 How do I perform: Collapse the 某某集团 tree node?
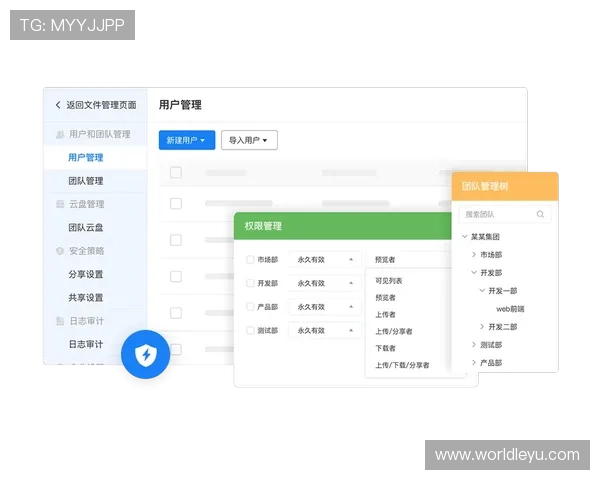point(465,237)
